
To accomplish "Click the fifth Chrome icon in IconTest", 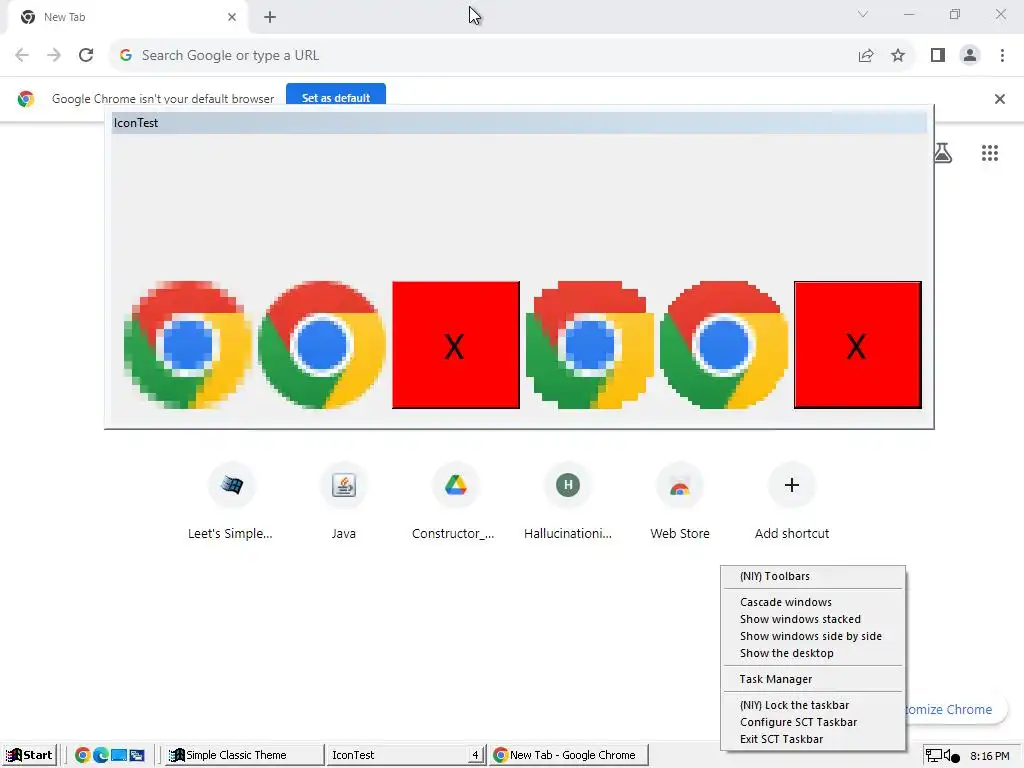I will pyautogui.click(x=724, y=345).
